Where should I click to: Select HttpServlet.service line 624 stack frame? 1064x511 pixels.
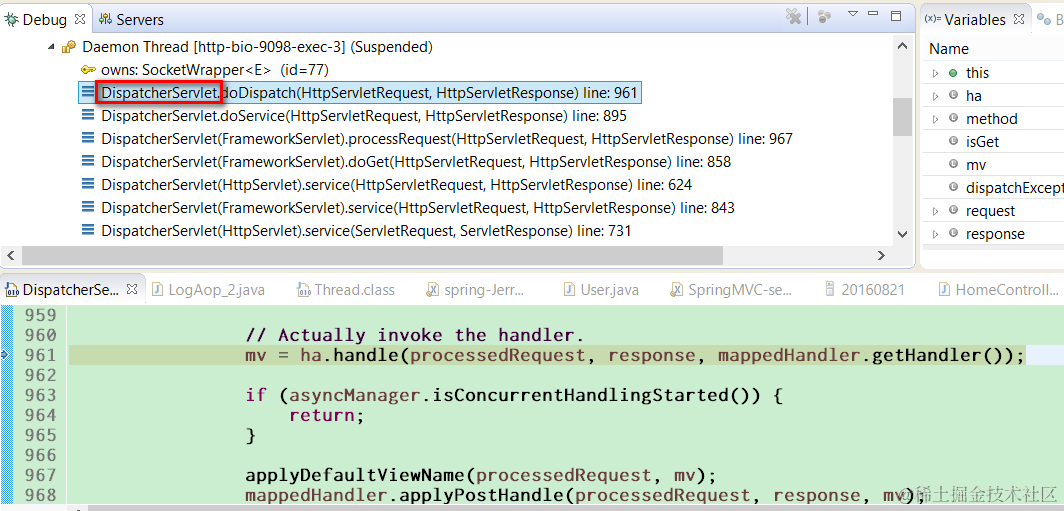point(396,185)
